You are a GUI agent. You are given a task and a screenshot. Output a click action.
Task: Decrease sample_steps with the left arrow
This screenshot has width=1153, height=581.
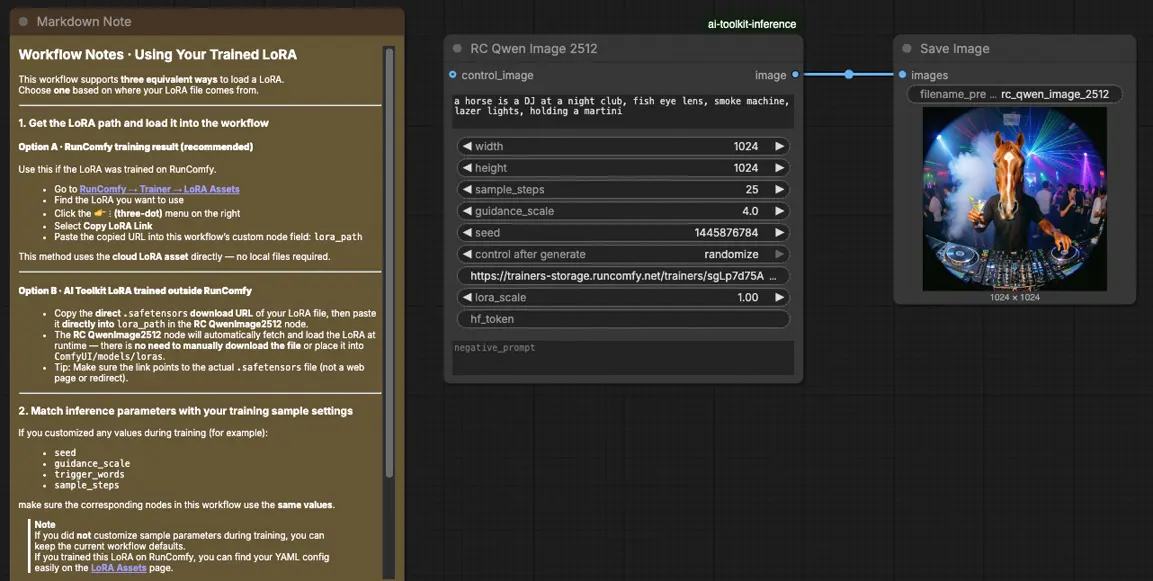pos(467,189)
